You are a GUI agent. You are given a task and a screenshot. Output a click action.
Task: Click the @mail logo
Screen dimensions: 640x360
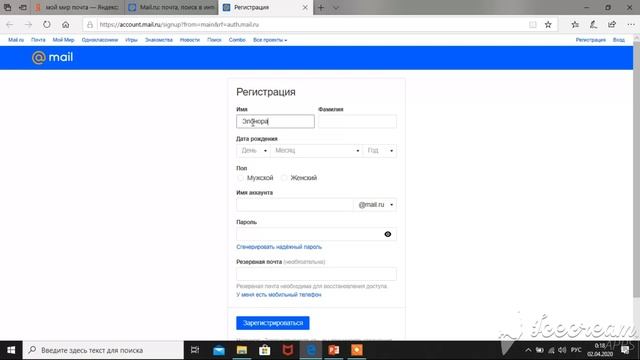pyautogui.click(x=52, y=57)
